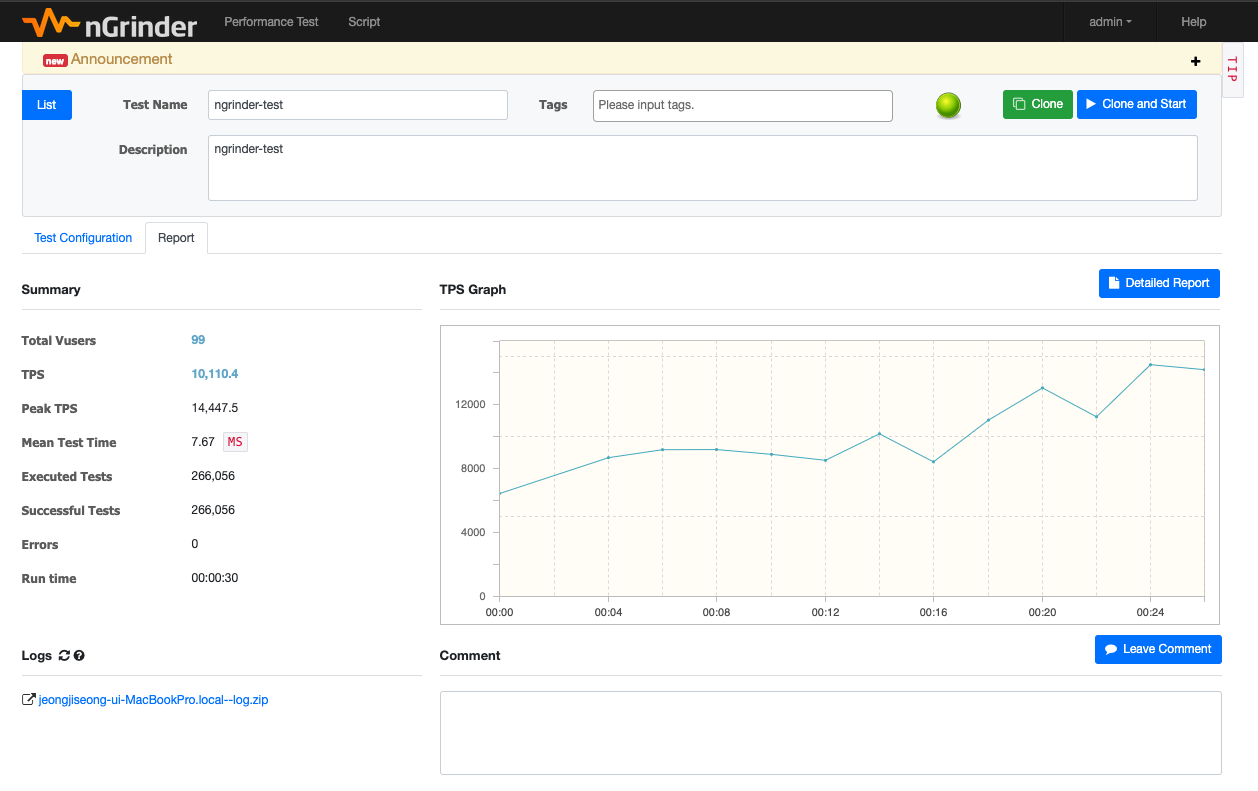Click the Announcement heading link
The width and height of the screenshot is (1258, 791).
(x=122, y=59)
